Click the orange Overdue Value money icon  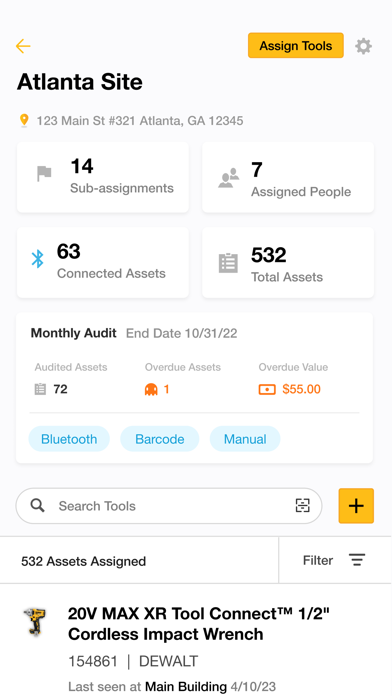pos(267,389)
